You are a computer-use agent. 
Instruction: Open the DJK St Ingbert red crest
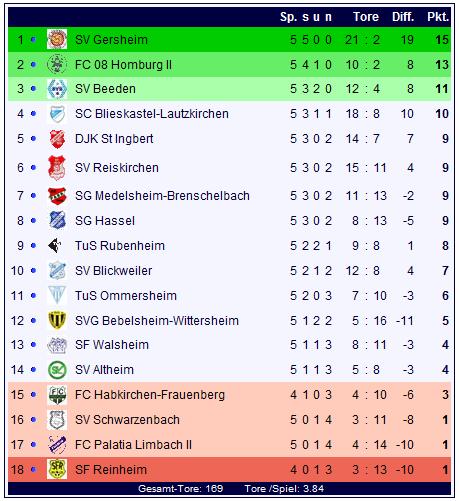point(57,139)
